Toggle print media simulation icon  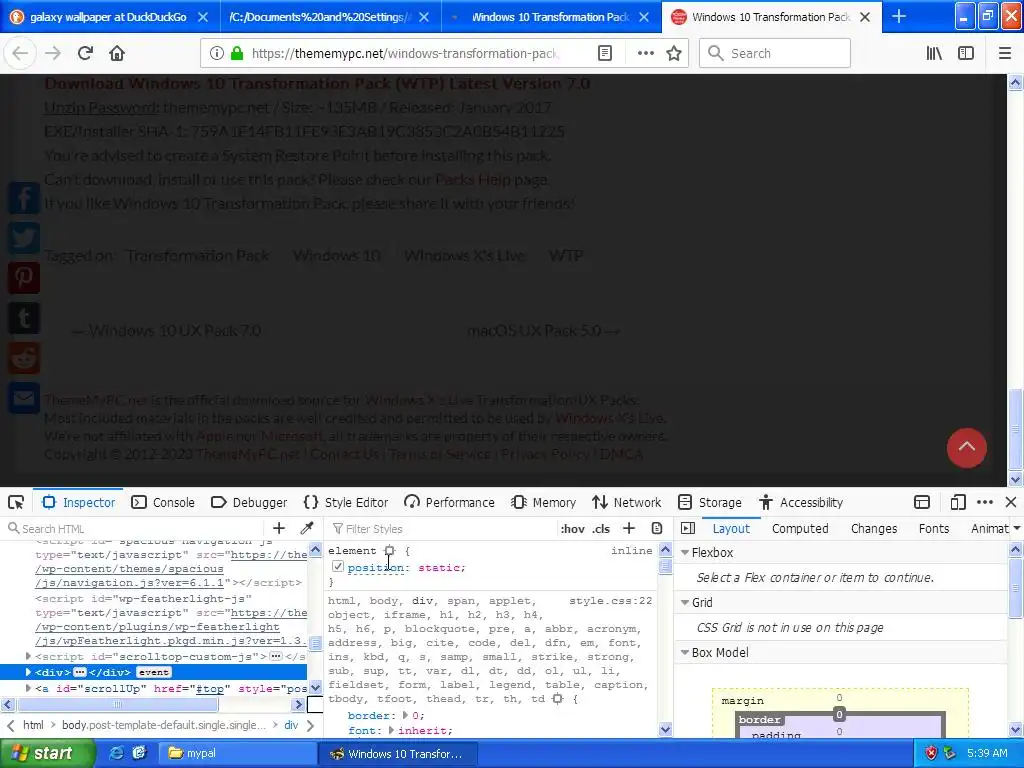657,528
